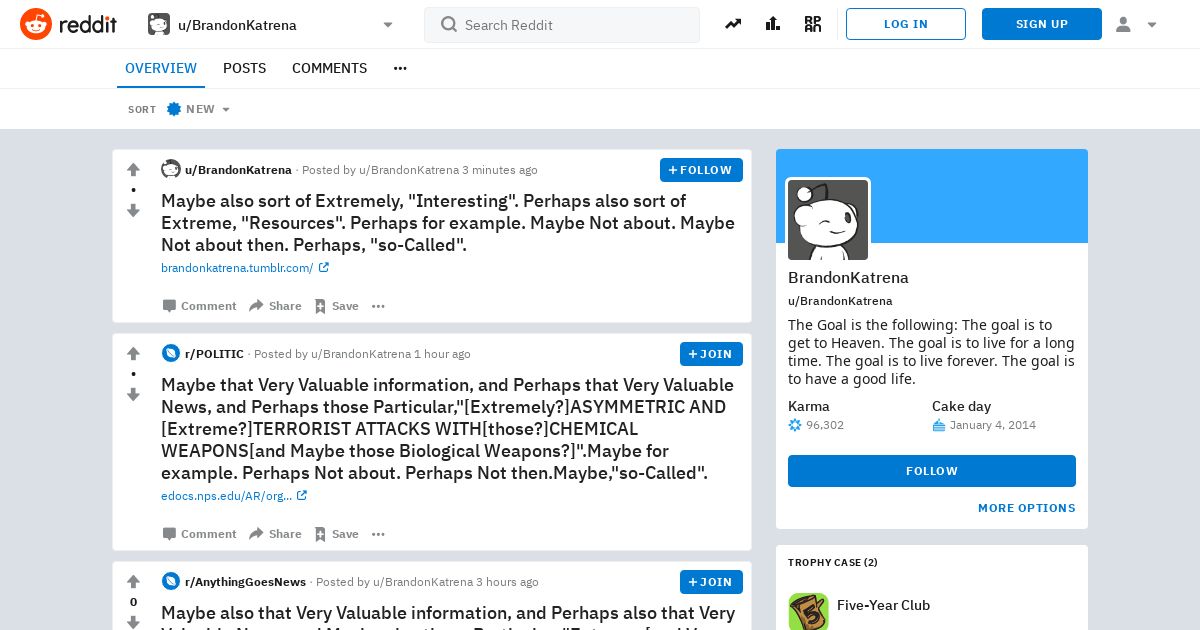This screenshot has width=1200, height=630.
Task: Upvote the r/AnythingGoesNews post
Action: point(133,582)
